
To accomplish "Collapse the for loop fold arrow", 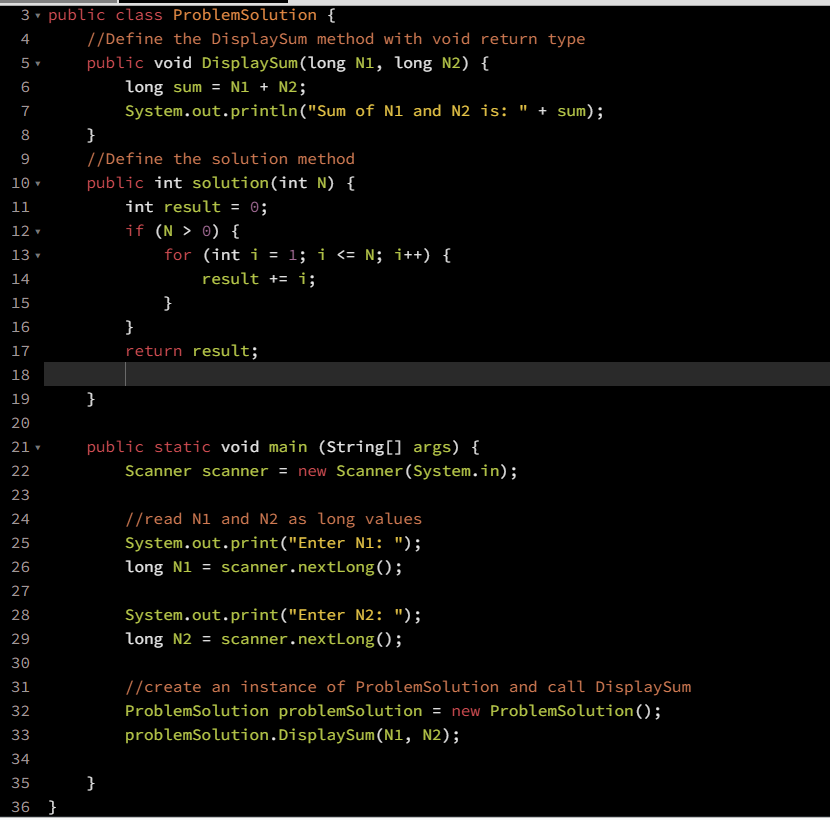I will point(38,255).
